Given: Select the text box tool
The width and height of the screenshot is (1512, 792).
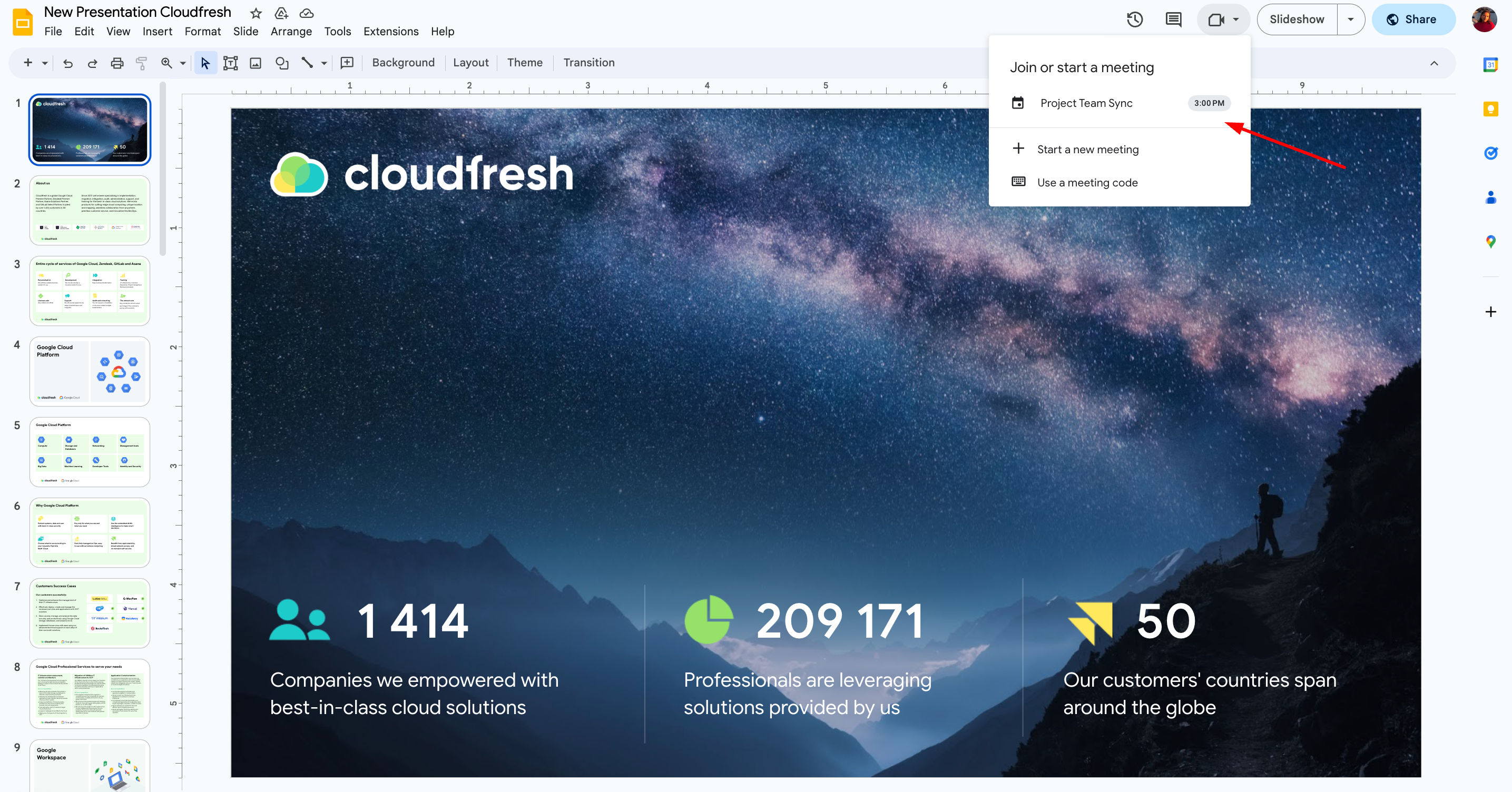Looking at the screenshot, I should (230, 63).
